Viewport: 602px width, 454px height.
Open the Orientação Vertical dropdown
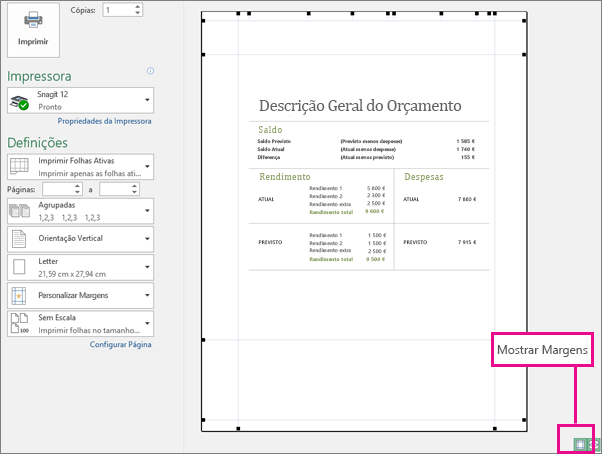[80, 239]
